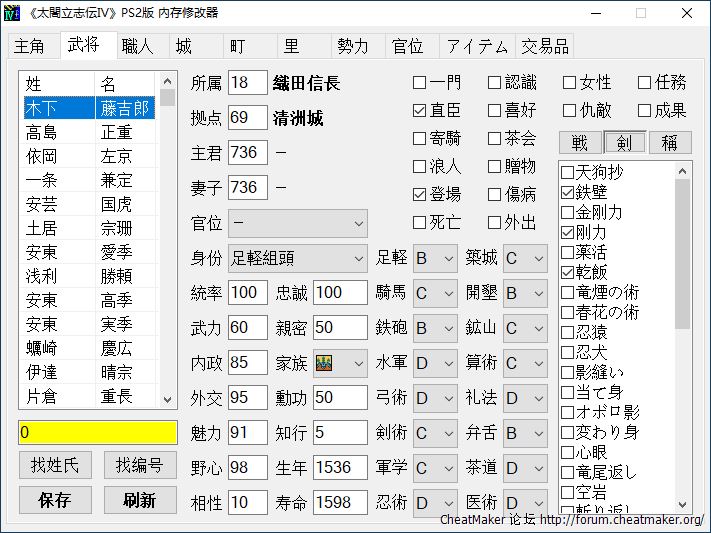Toggle the 鉄壁 skill checkbox
Viewport: 711px width, 533px height.
click(568, 192)
